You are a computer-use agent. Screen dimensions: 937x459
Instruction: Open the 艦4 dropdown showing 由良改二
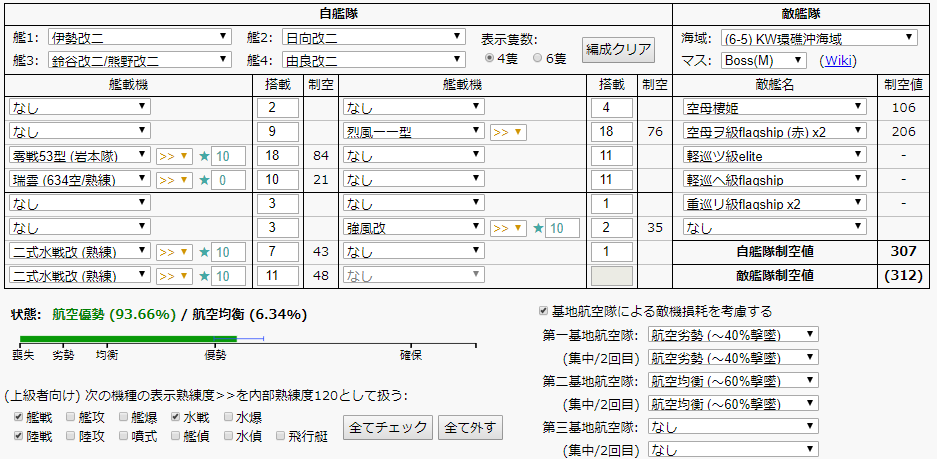(374, 59)
